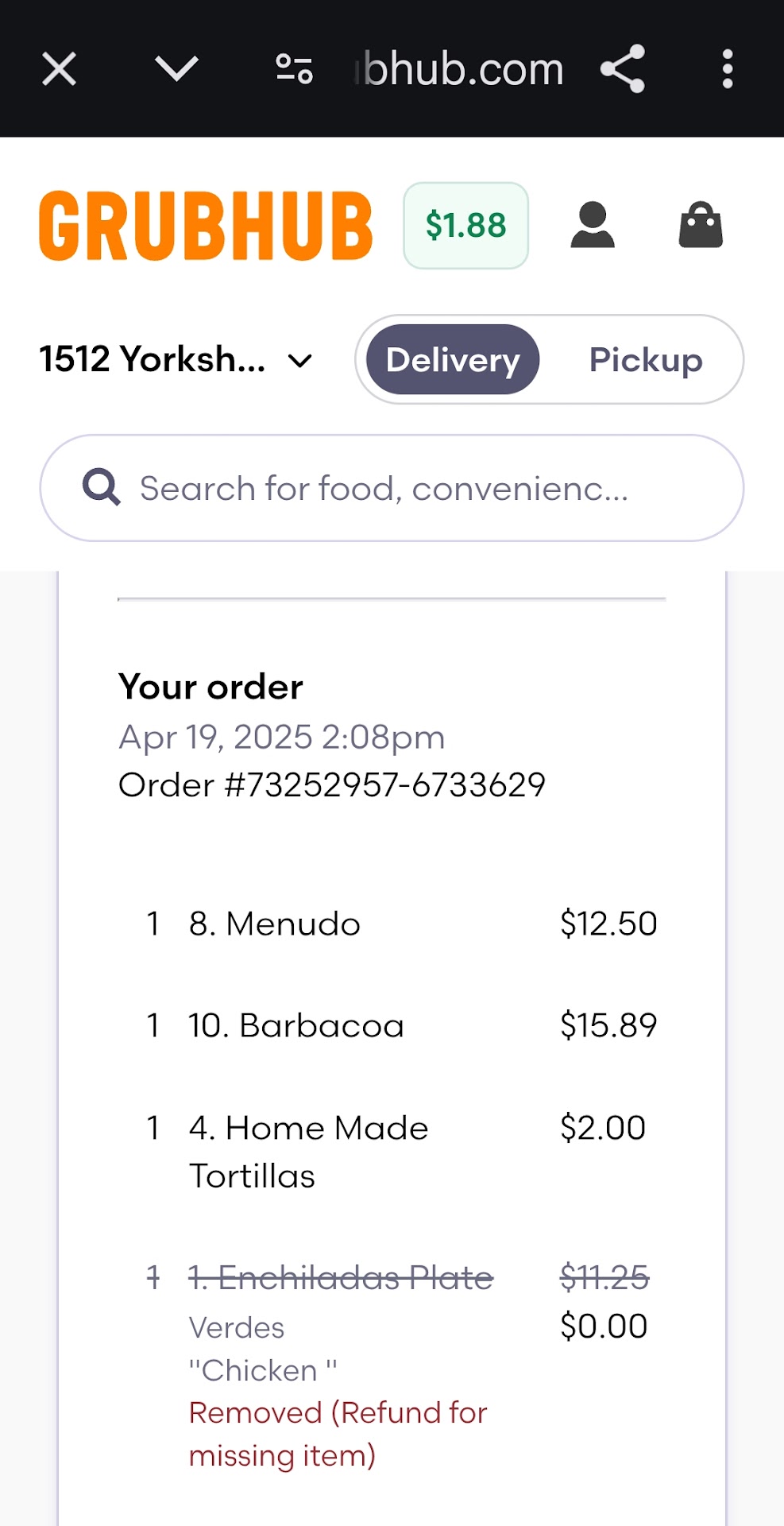Switch to Delivery mode

(453, 359)
